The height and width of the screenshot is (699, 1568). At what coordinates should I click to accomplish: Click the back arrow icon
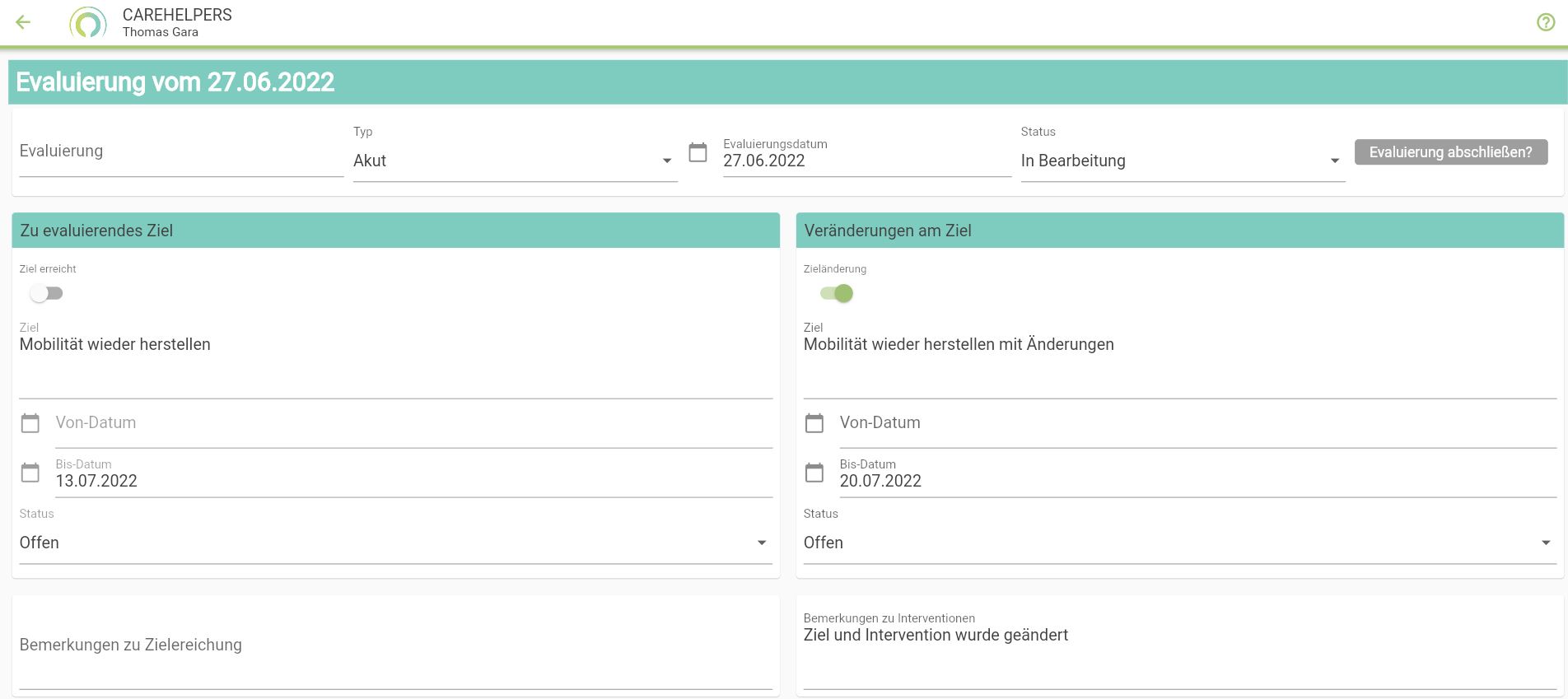[x=23, y=22]
